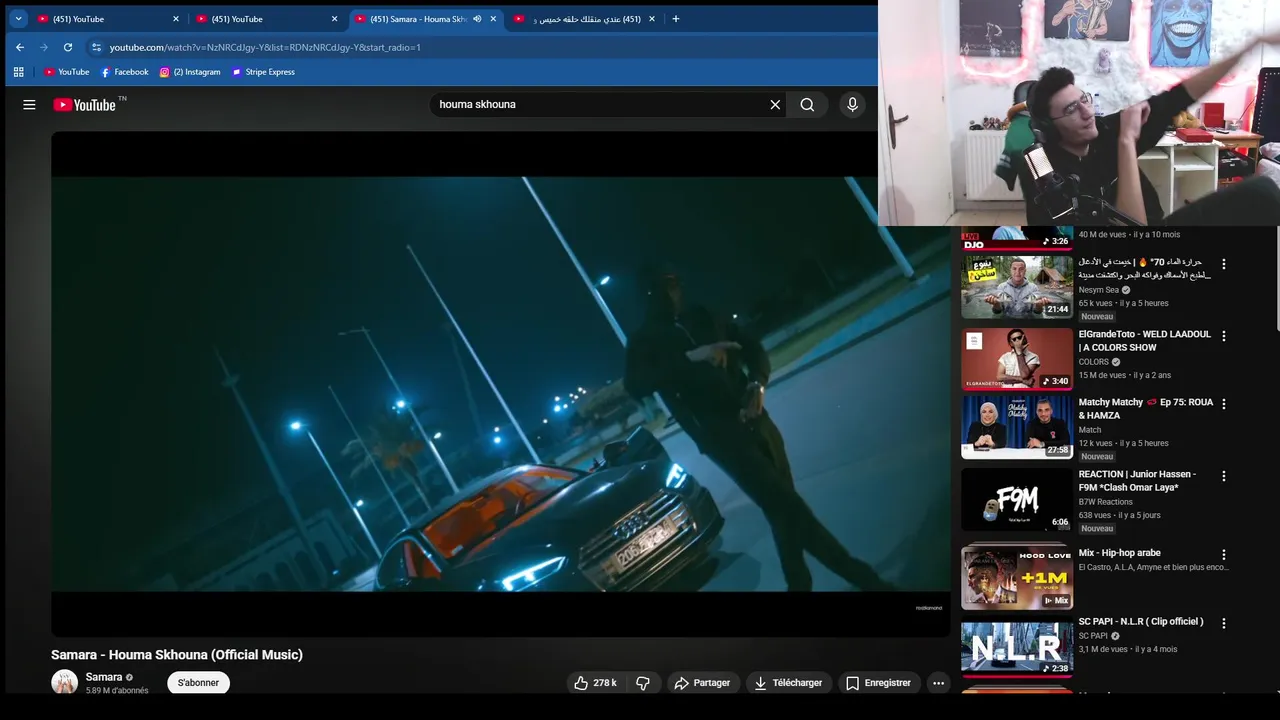Screen dimensions: 1280x720
Task: Click the Partager share button
Action: tap(702, 683)
